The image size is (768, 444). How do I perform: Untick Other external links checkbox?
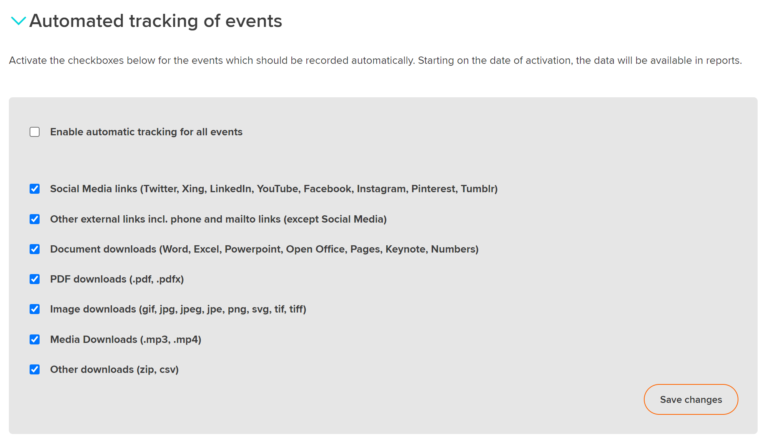click(34, 219)
